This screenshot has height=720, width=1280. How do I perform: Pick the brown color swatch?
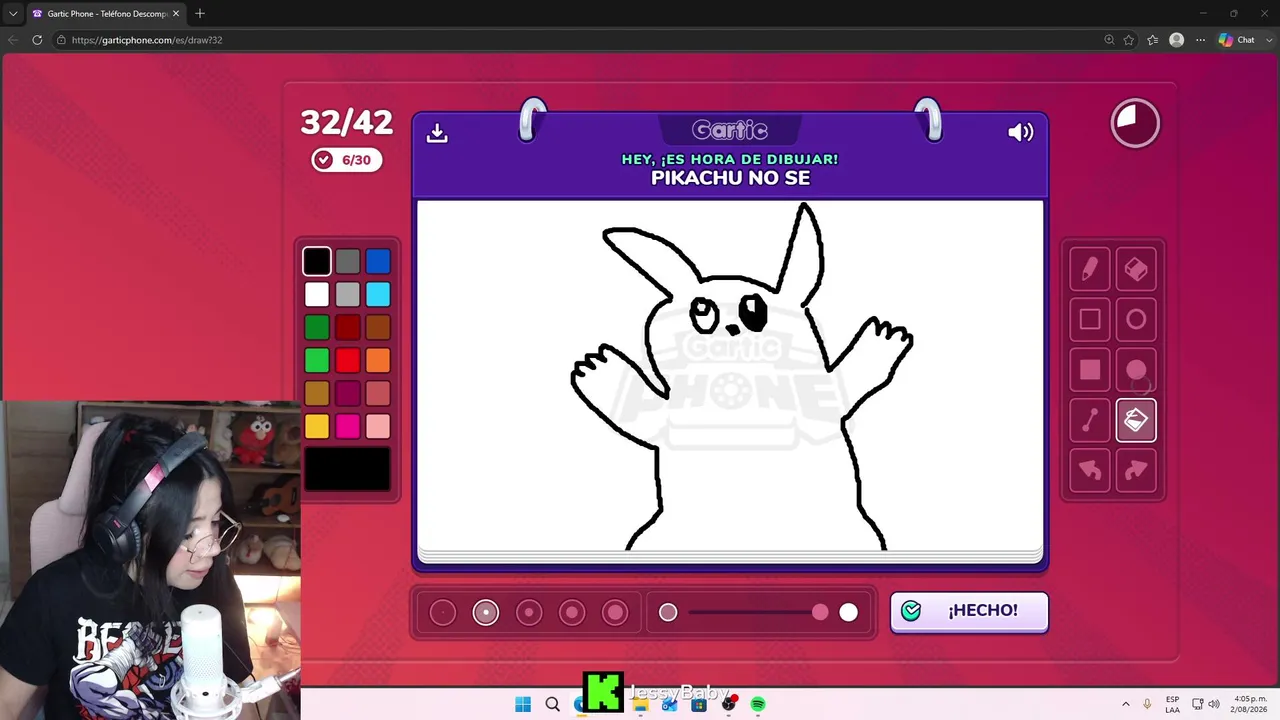pos(378,327)
